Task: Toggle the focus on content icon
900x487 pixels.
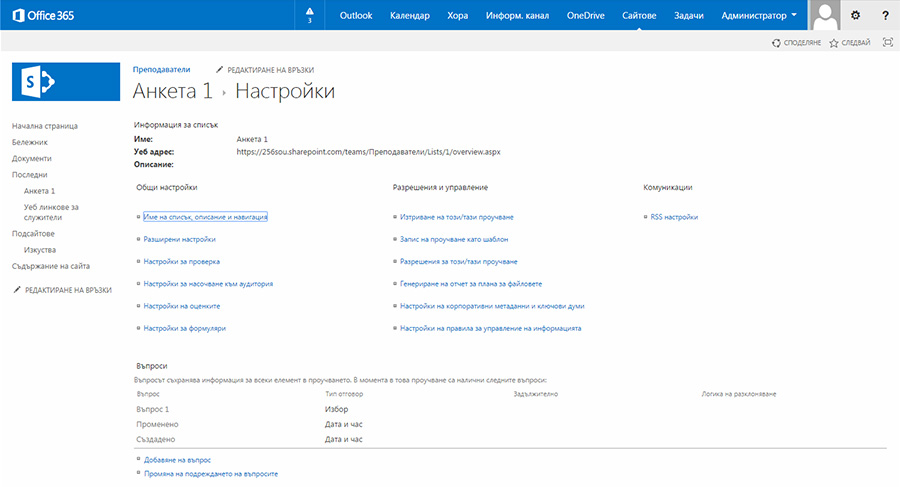Action: [x=887, y=42]
